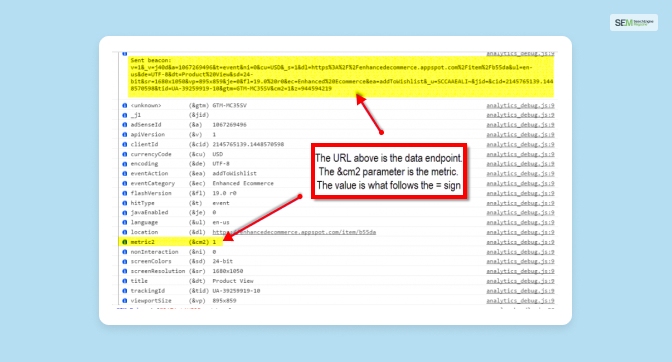Open analytics_debug.js:9 link in adSenseId row

point(520,125)
